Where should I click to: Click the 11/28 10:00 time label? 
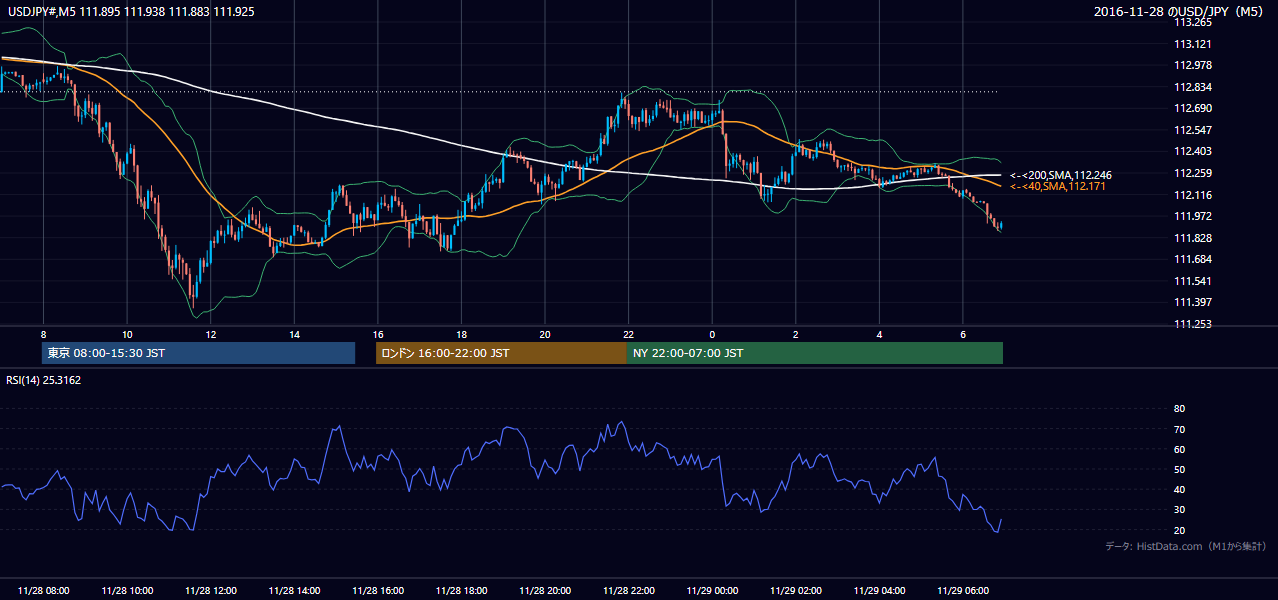127,590
